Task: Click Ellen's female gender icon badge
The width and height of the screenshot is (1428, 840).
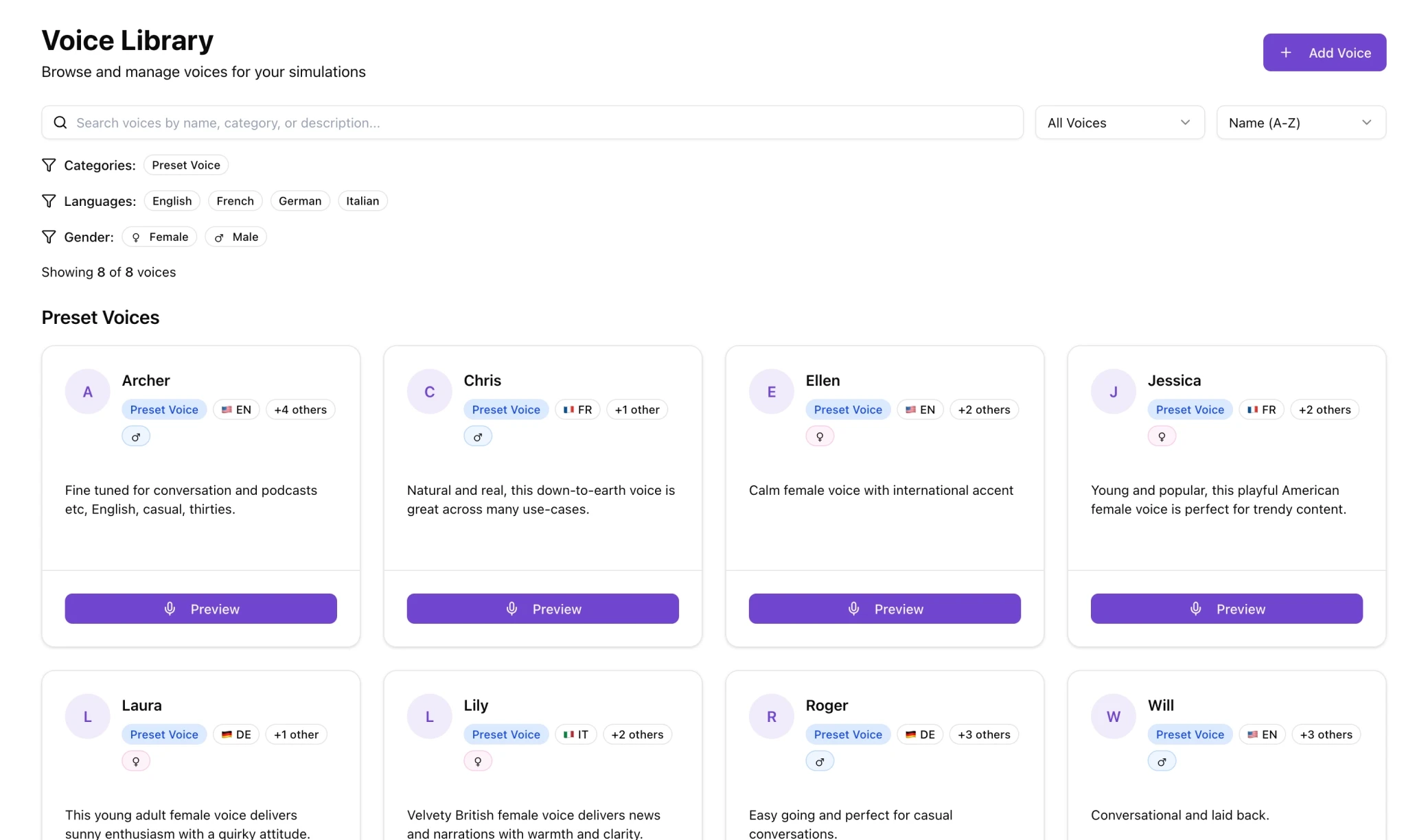Action: tap(820, 436)
